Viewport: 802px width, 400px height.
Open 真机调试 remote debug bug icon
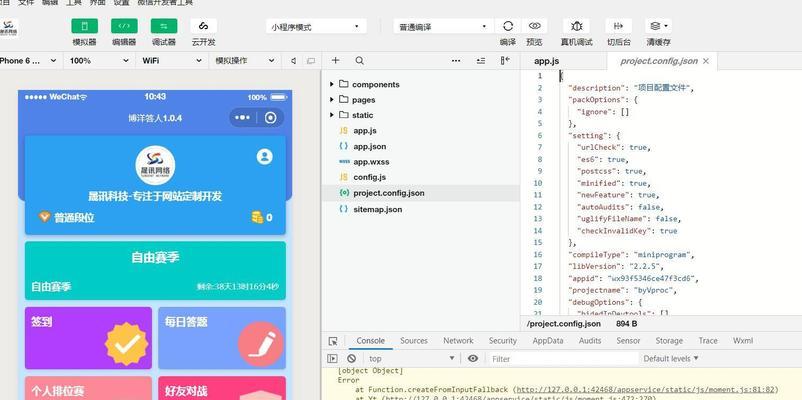coord(576,26)
